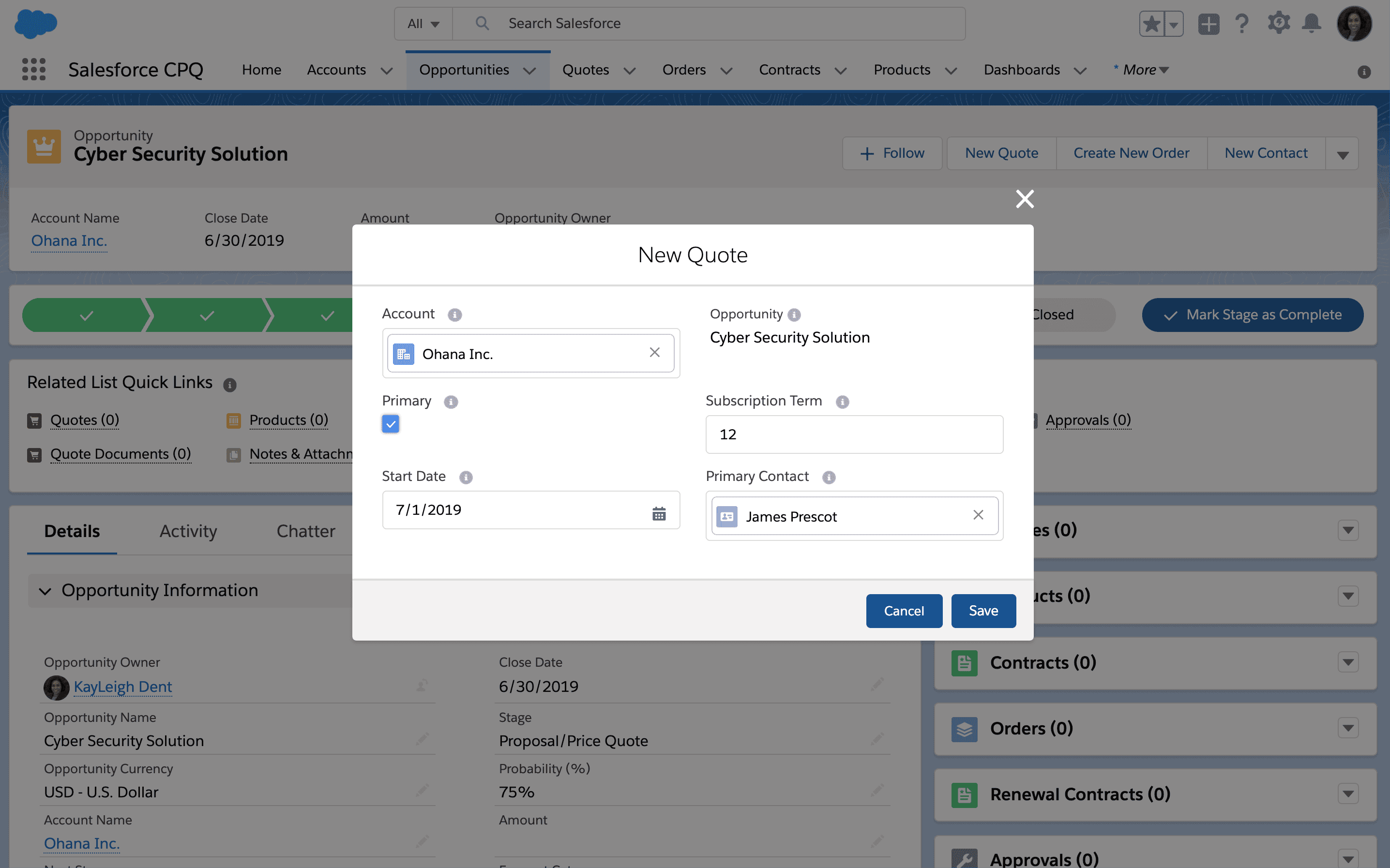Image resolution: width=1390 pixels, height=868 pixels.
Task: Expand the Orders related list section
Action: 1349,728
